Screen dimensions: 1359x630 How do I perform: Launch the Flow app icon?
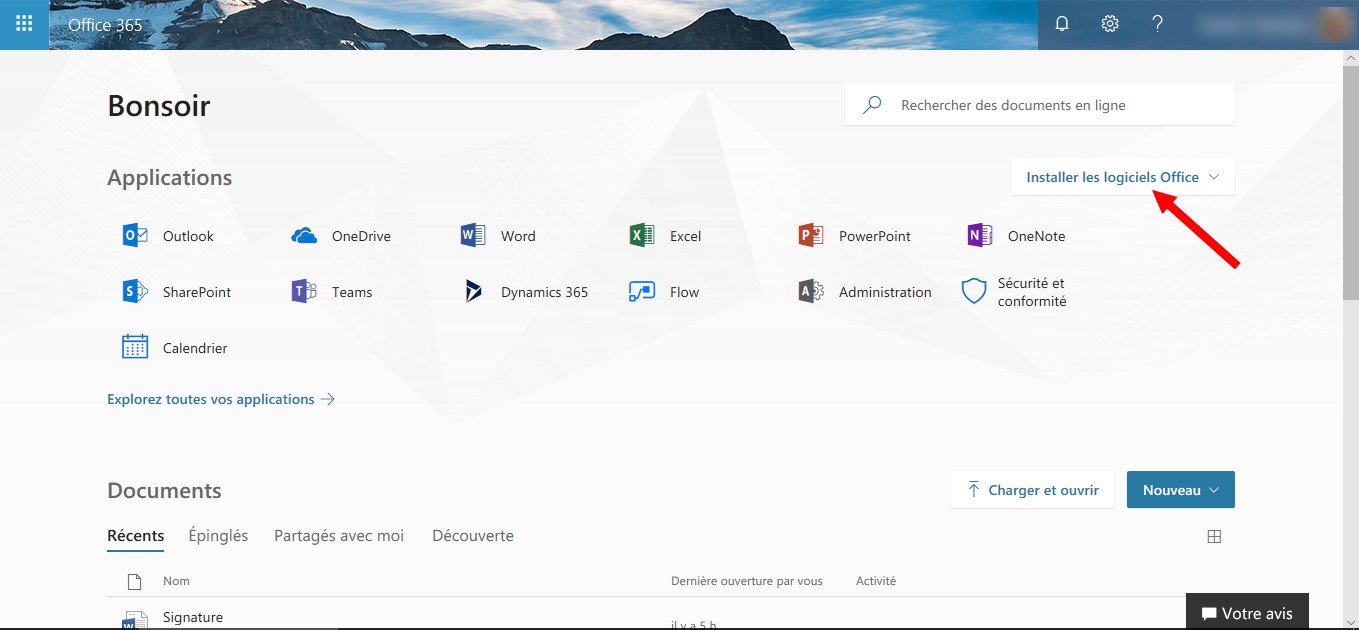(x=642, y=292)
